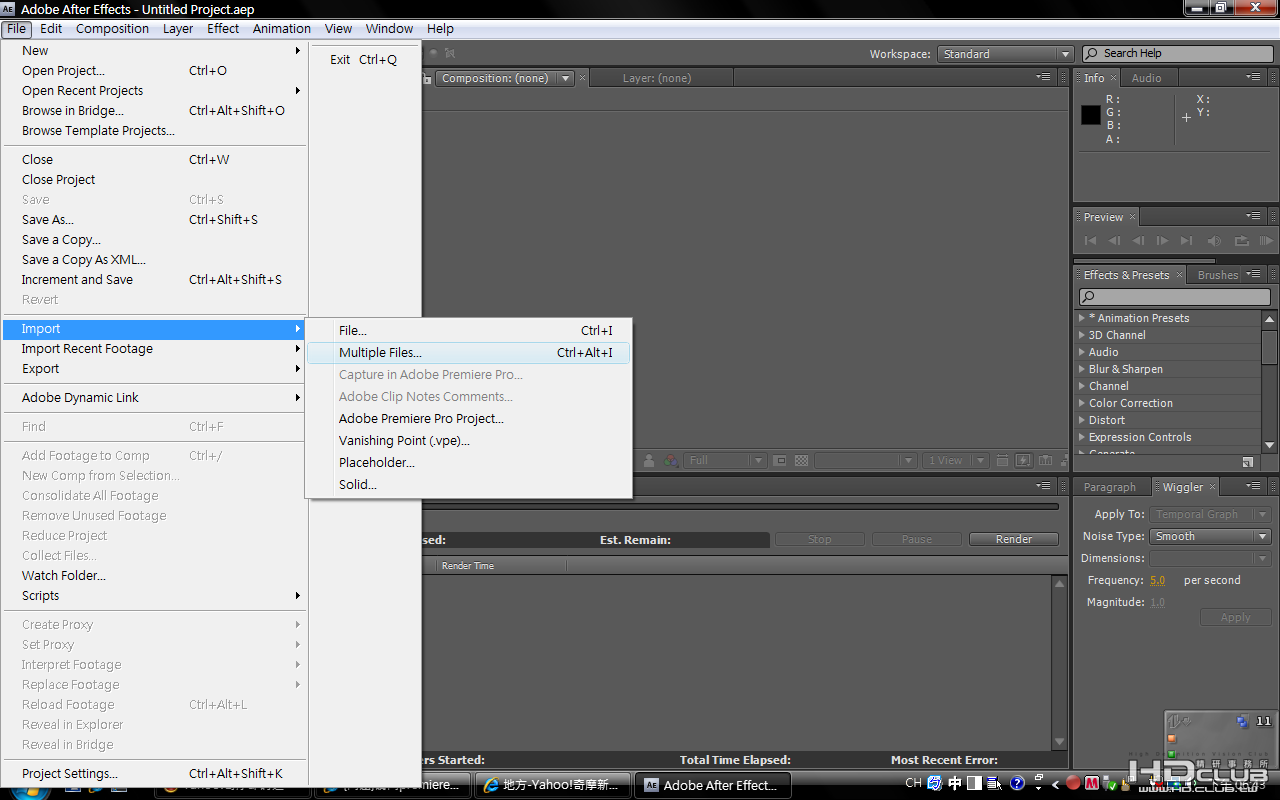
Task: Open the 1 View layout dropdown
Action: [957, 461]
